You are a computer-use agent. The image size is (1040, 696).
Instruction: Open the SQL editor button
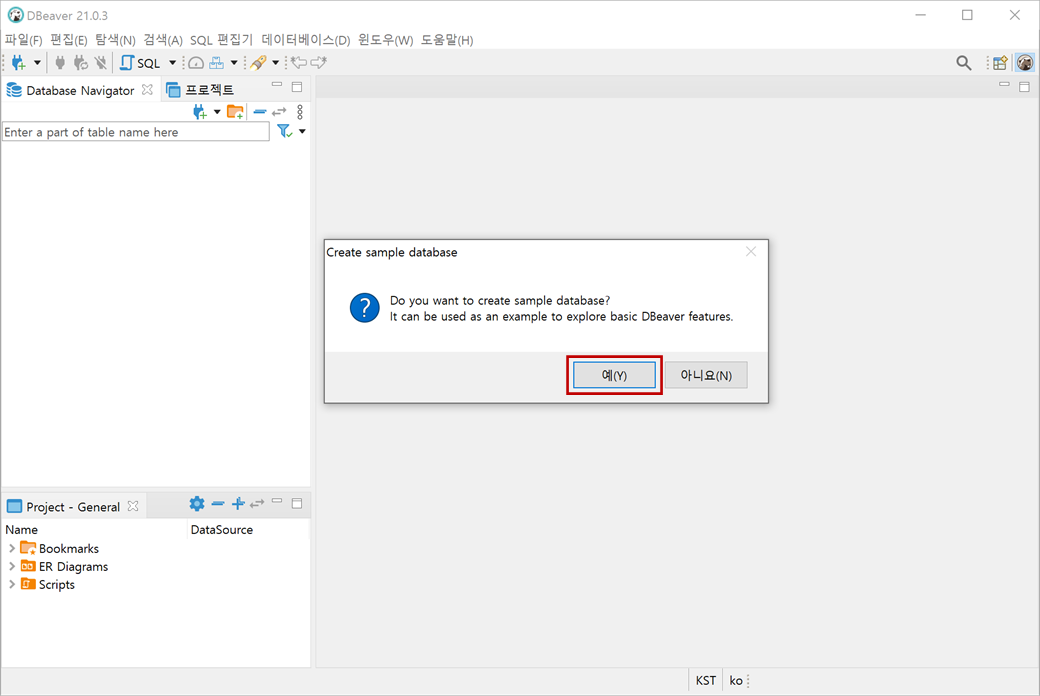pyautogui.click(x=141, y=63)
